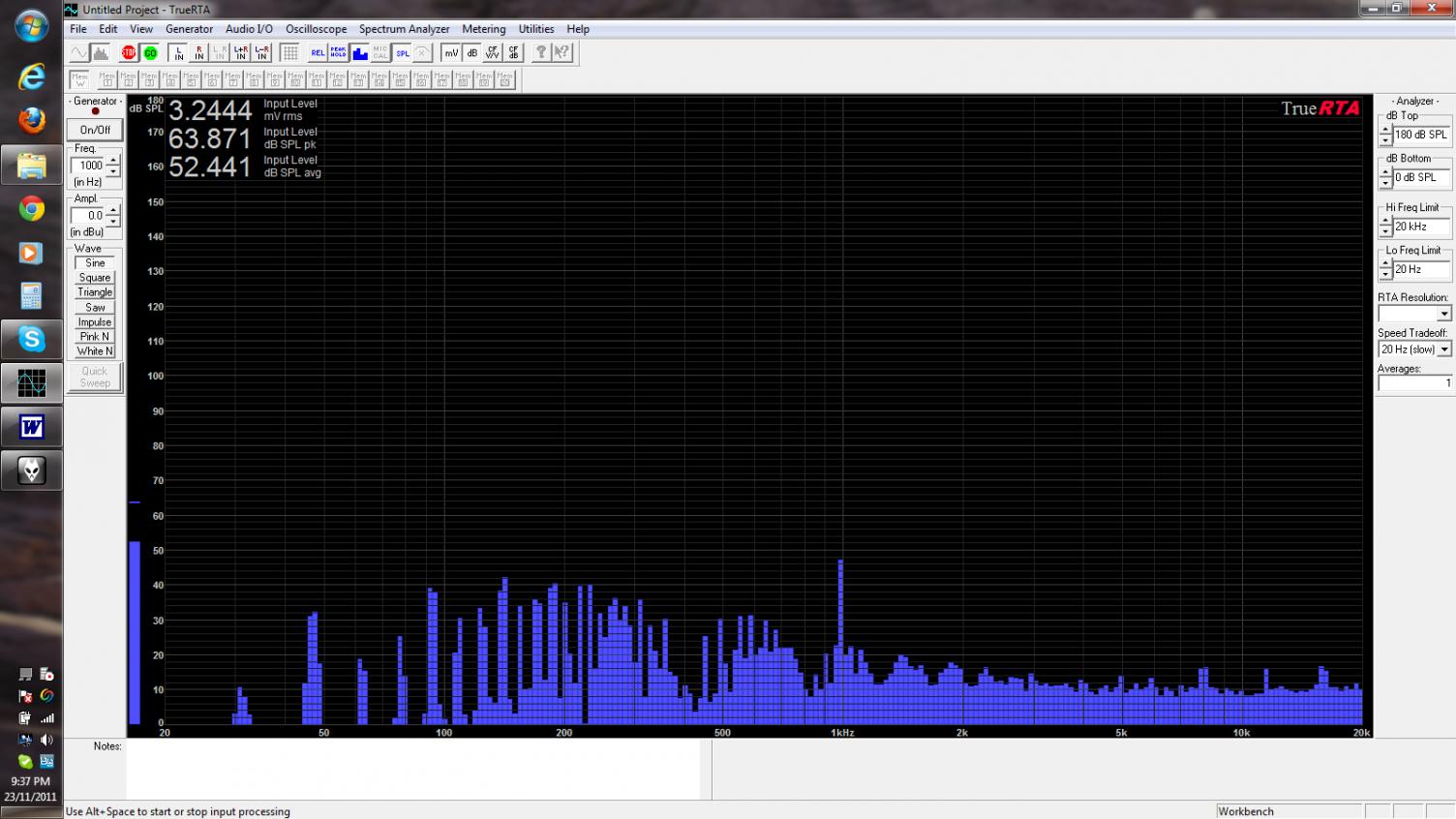Open Skype from the taskbar

(31, 338)
